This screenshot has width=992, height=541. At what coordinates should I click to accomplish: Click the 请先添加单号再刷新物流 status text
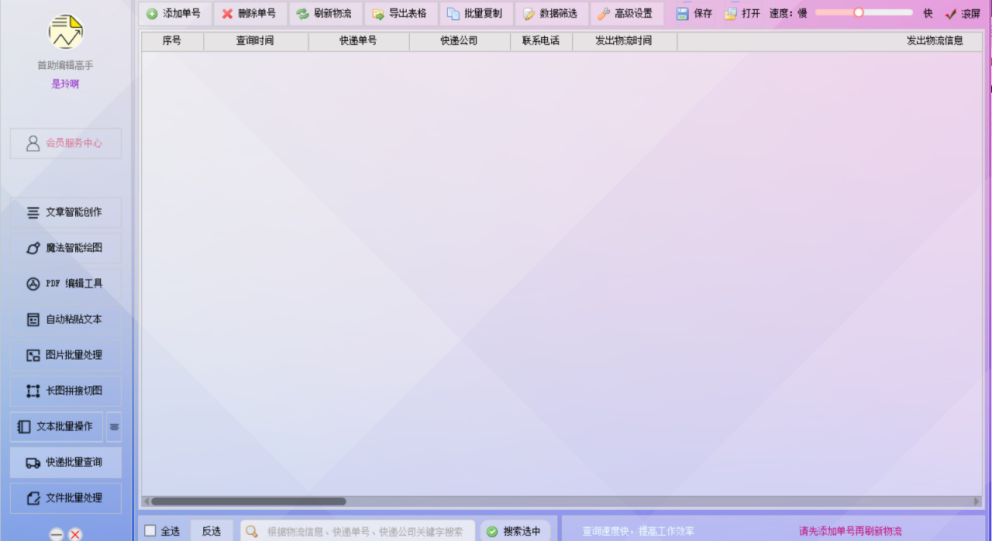pyautogui.click(x=850, y=532)
